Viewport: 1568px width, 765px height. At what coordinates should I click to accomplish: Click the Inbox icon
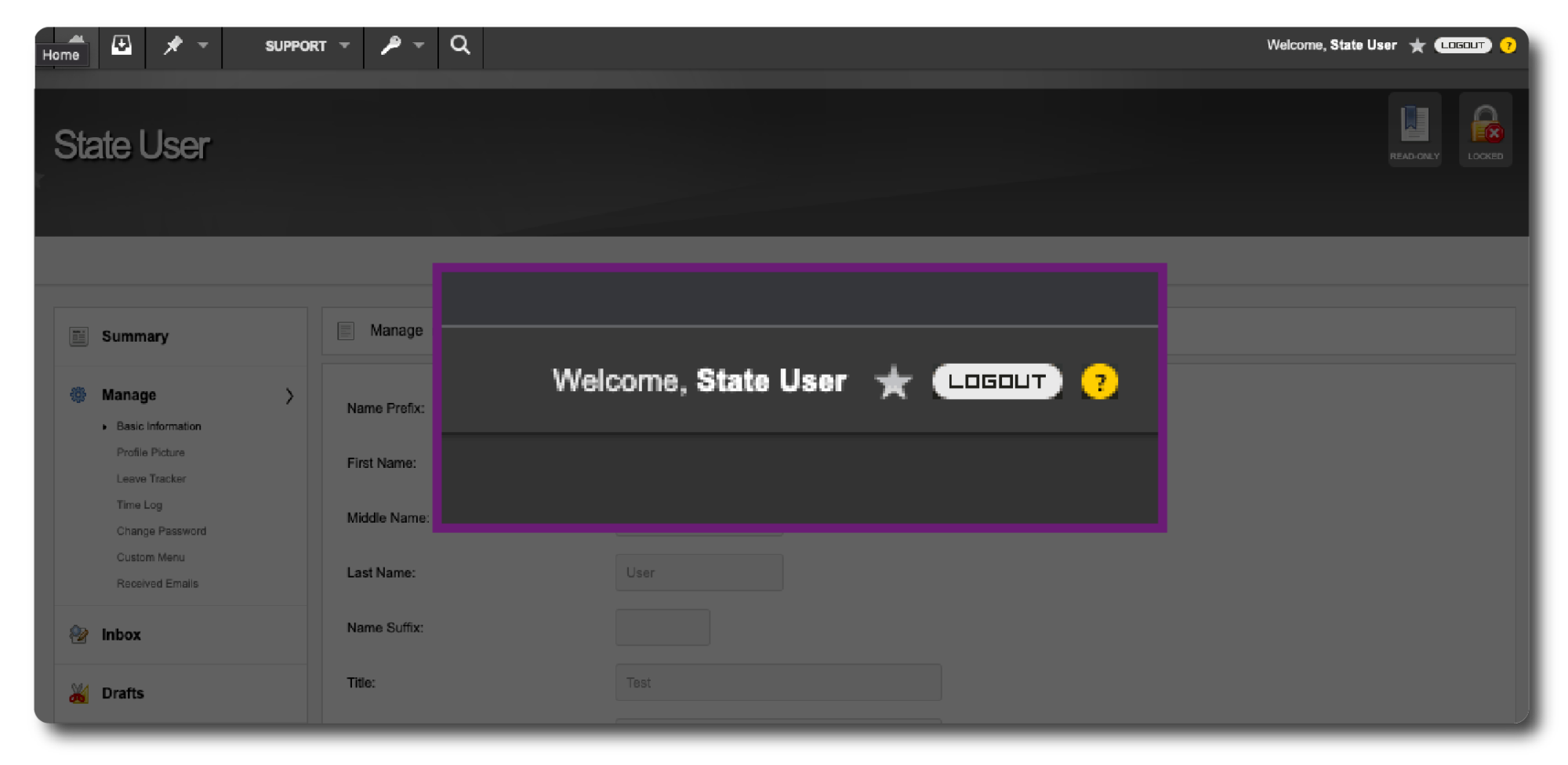tap(78, 634)
